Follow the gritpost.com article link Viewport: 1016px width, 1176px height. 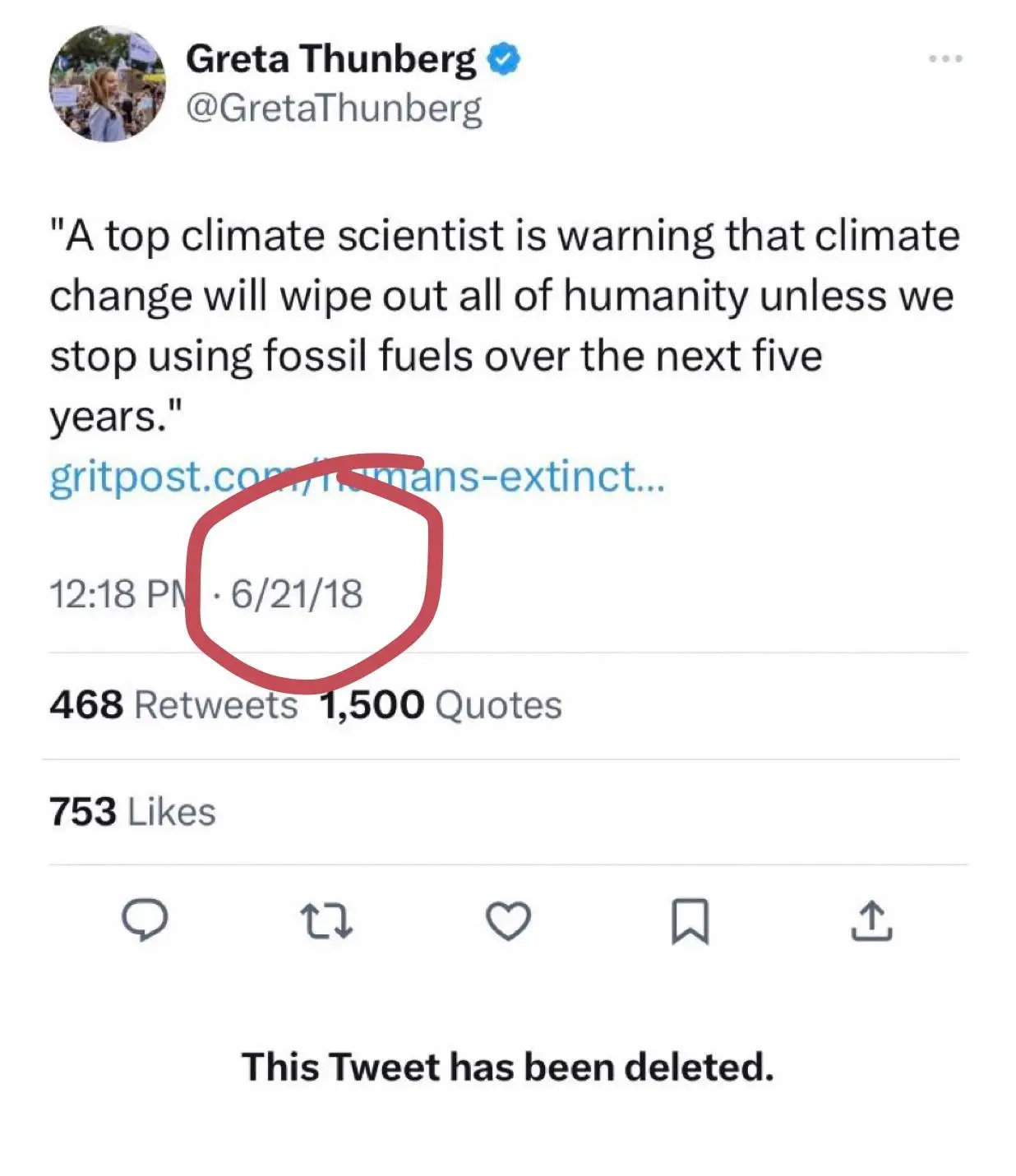[357, 477]
